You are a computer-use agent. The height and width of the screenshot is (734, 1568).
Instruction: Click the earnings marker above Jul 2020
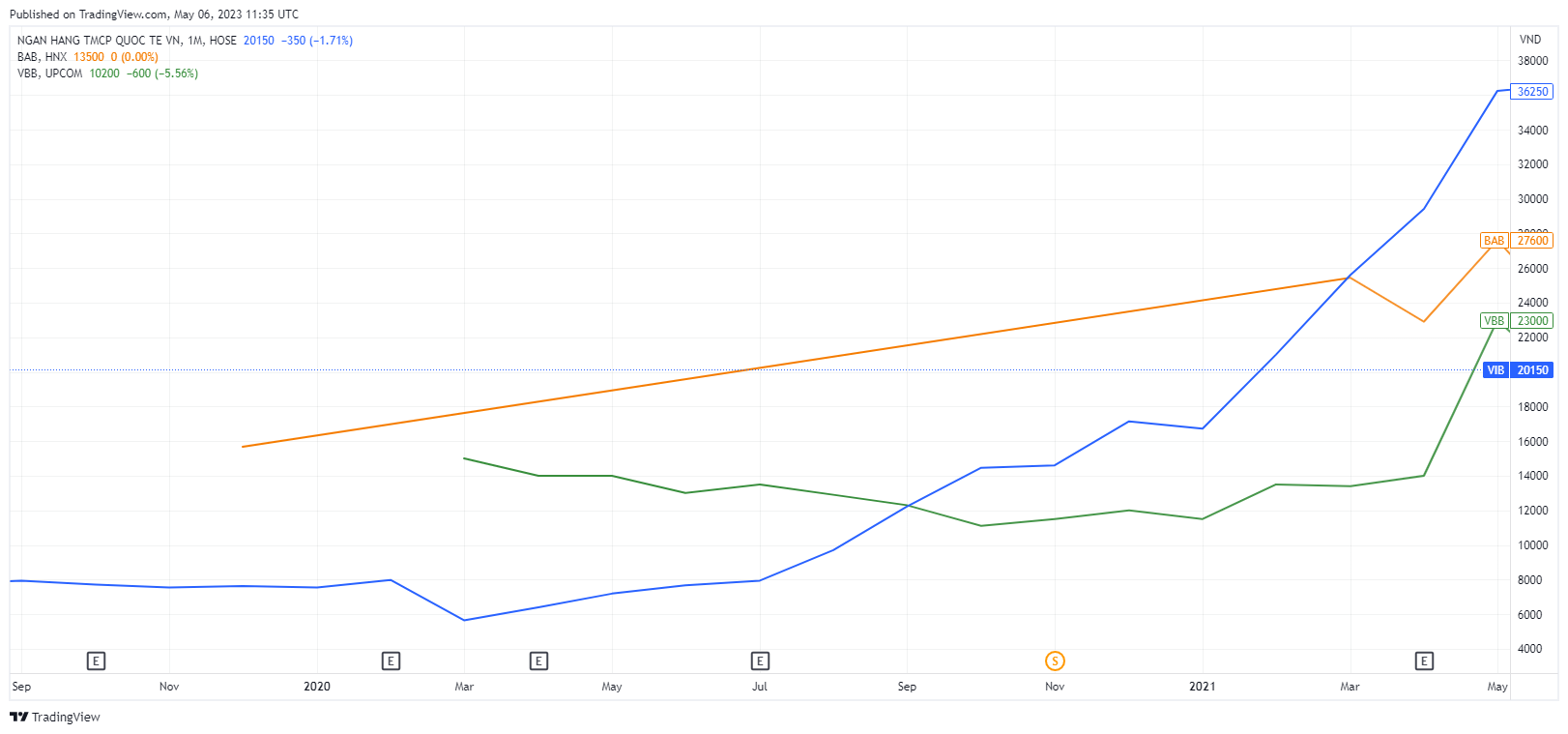coord(760,661)
